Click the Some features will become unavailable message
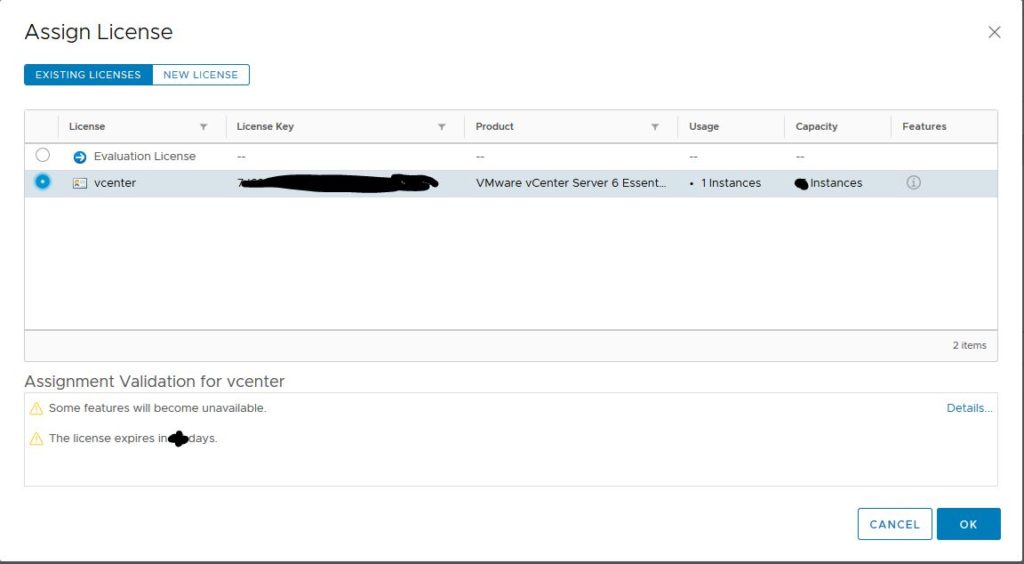Screen dimensions: 1024x564 [x=157, y=408]
